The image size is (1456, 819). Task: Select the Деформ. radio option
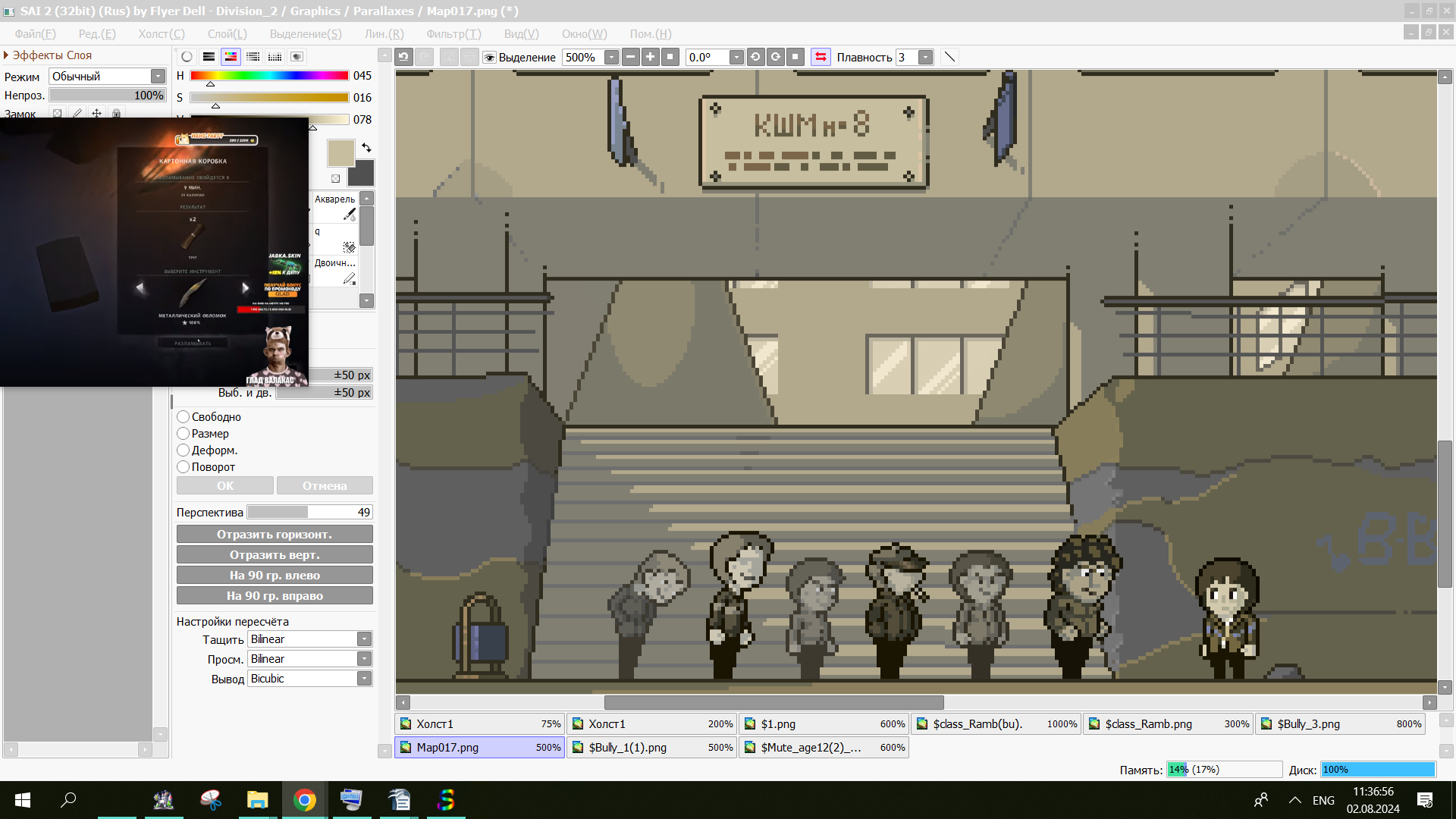[x=184, y=450]
